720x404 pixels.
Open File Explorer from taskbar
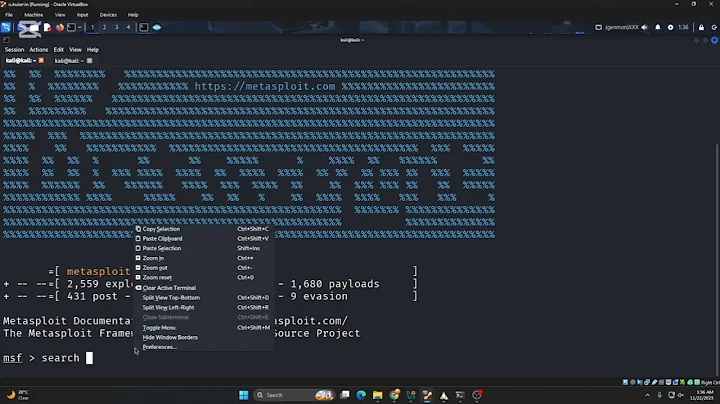377,395
